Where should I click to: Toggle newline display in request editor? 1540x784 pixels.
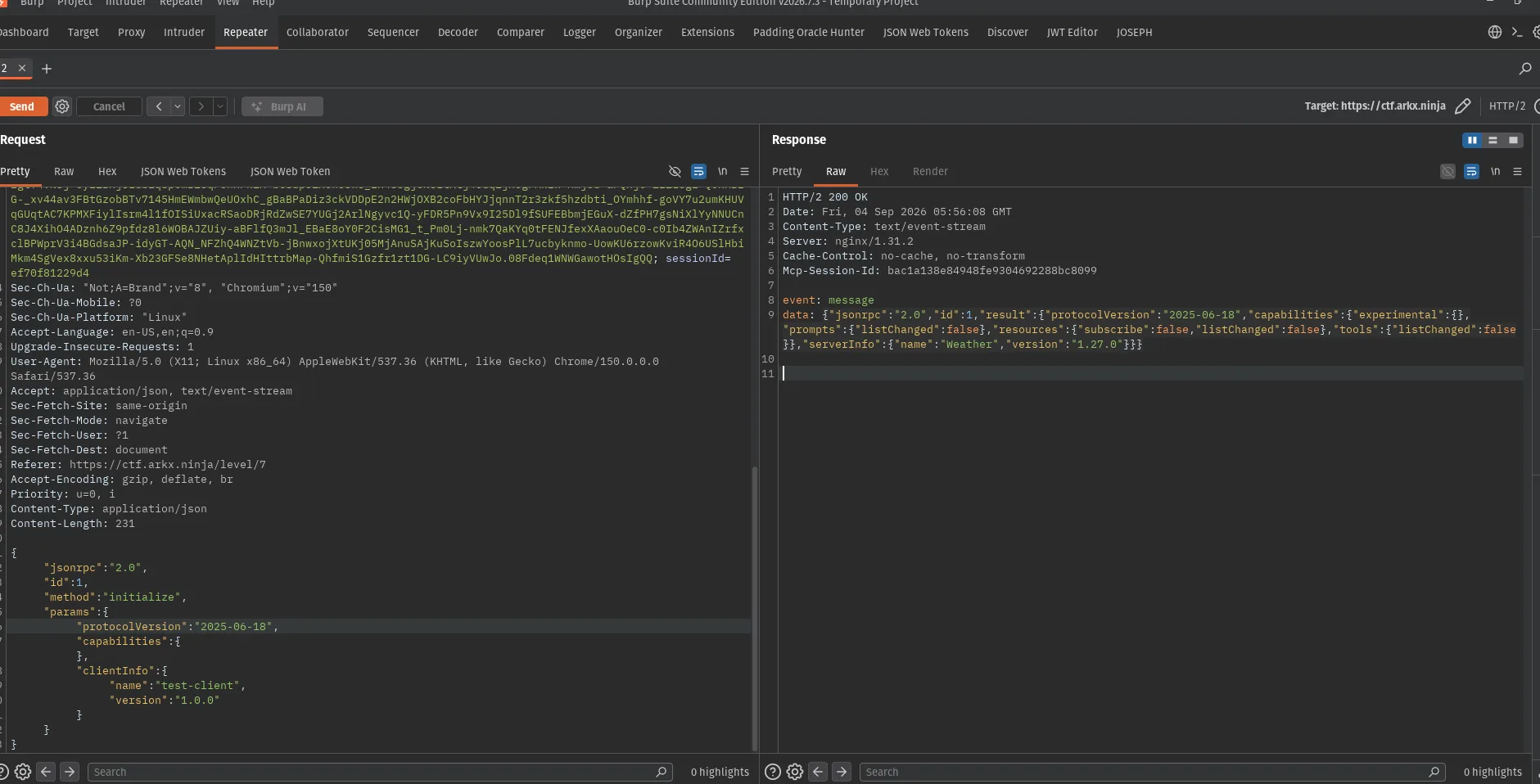click(x=722, y=171)
